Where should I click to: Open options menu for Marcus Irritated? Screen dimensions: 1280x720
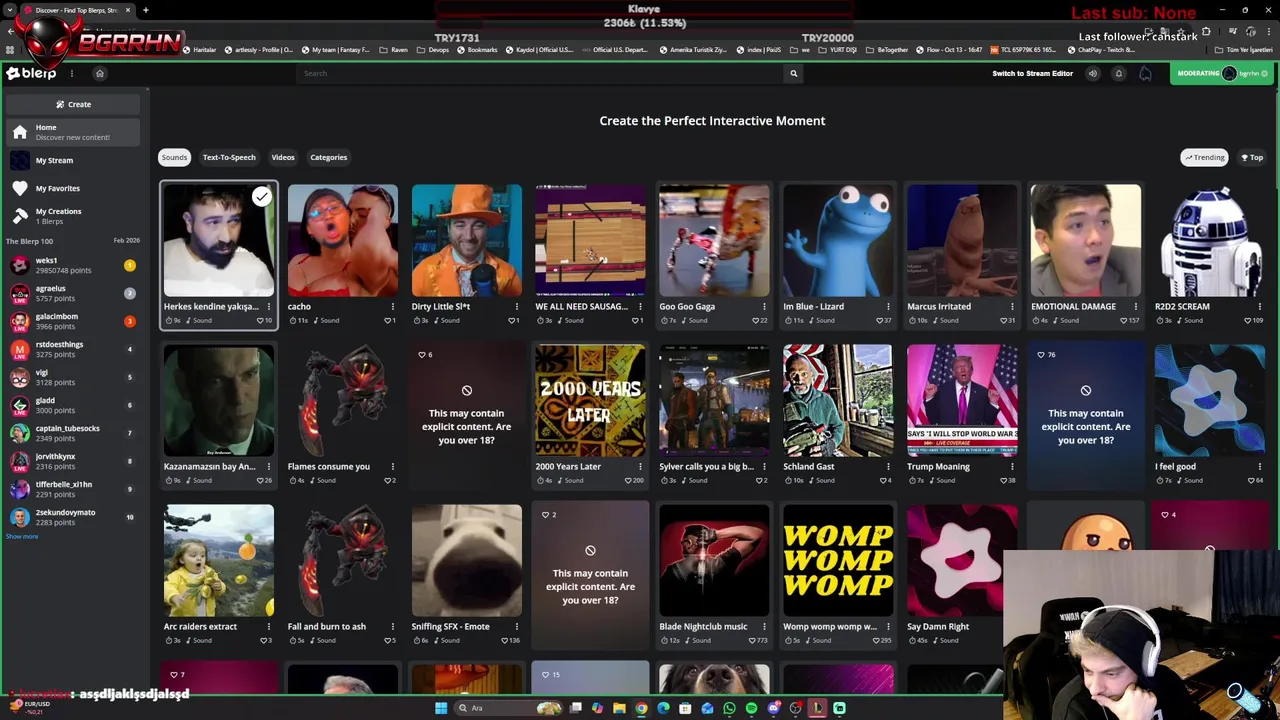coord(1012,306)
